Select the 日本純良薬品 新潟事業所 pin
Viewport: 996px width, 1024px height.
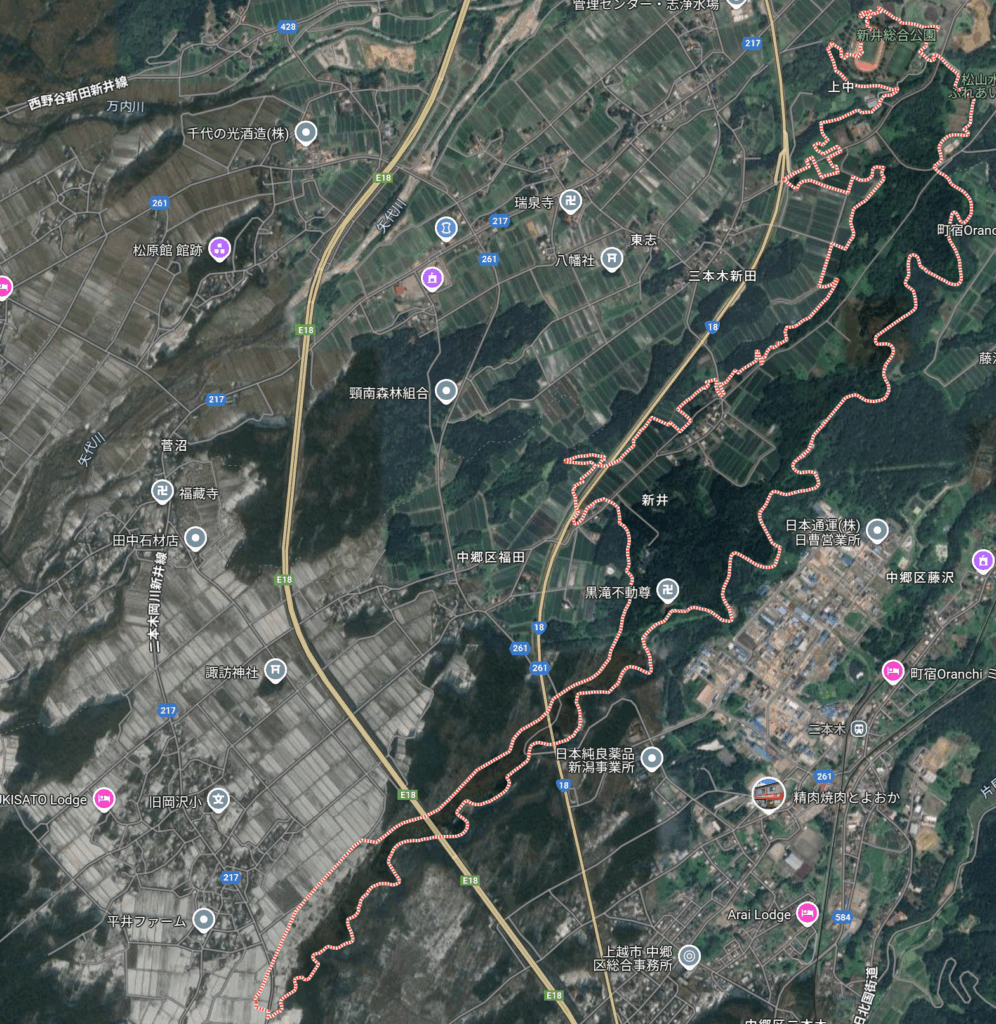click(x=651, y=759)
